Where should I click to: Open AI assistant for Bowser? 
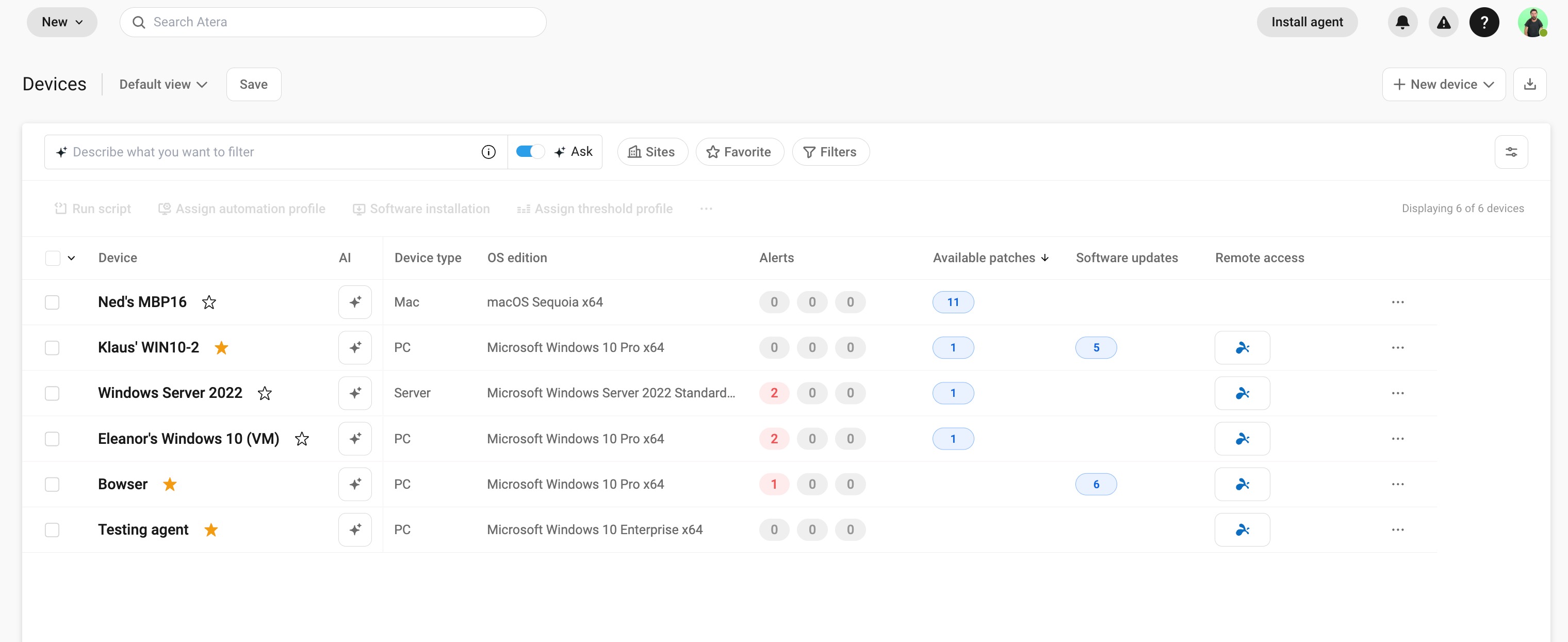click(355, 484)
